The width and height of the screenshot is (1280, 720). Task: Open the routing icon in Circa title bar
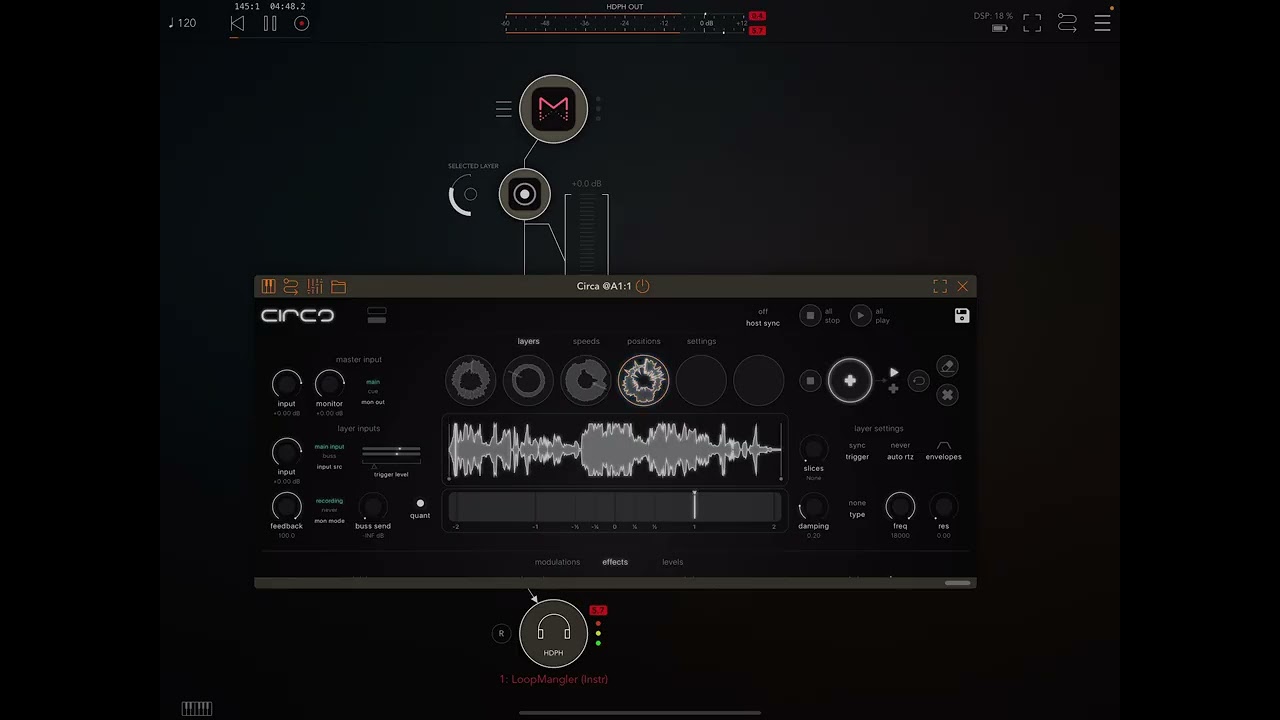[x=291, y=286]
